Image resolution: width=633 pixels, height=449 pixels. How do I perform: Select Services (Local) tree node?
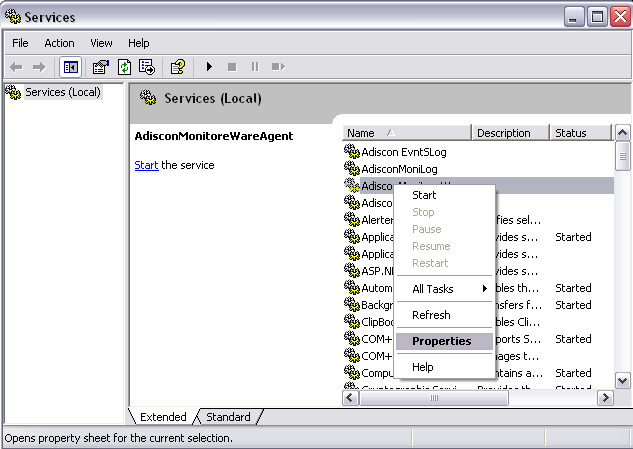point(63,92)
